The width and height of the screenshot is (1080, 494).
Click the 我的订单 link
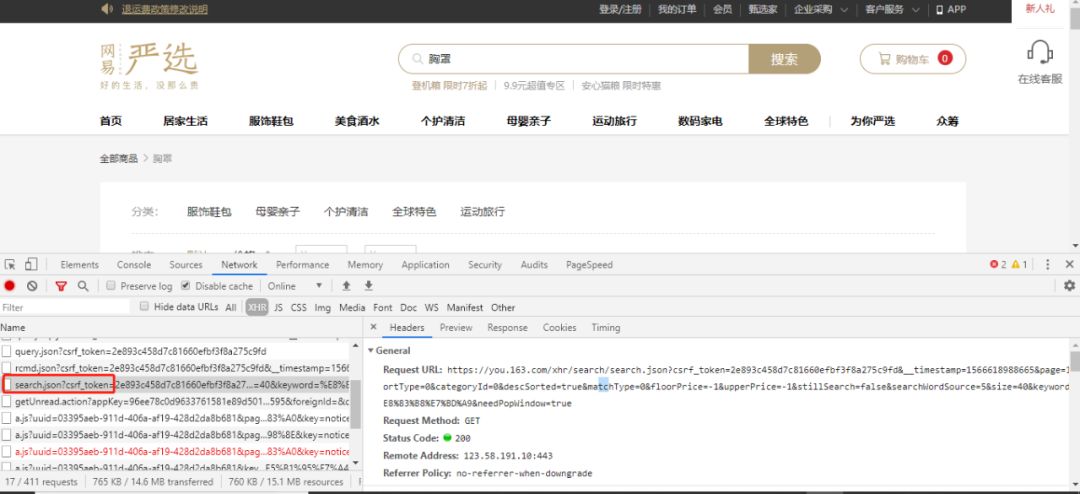tap(676, 10)
